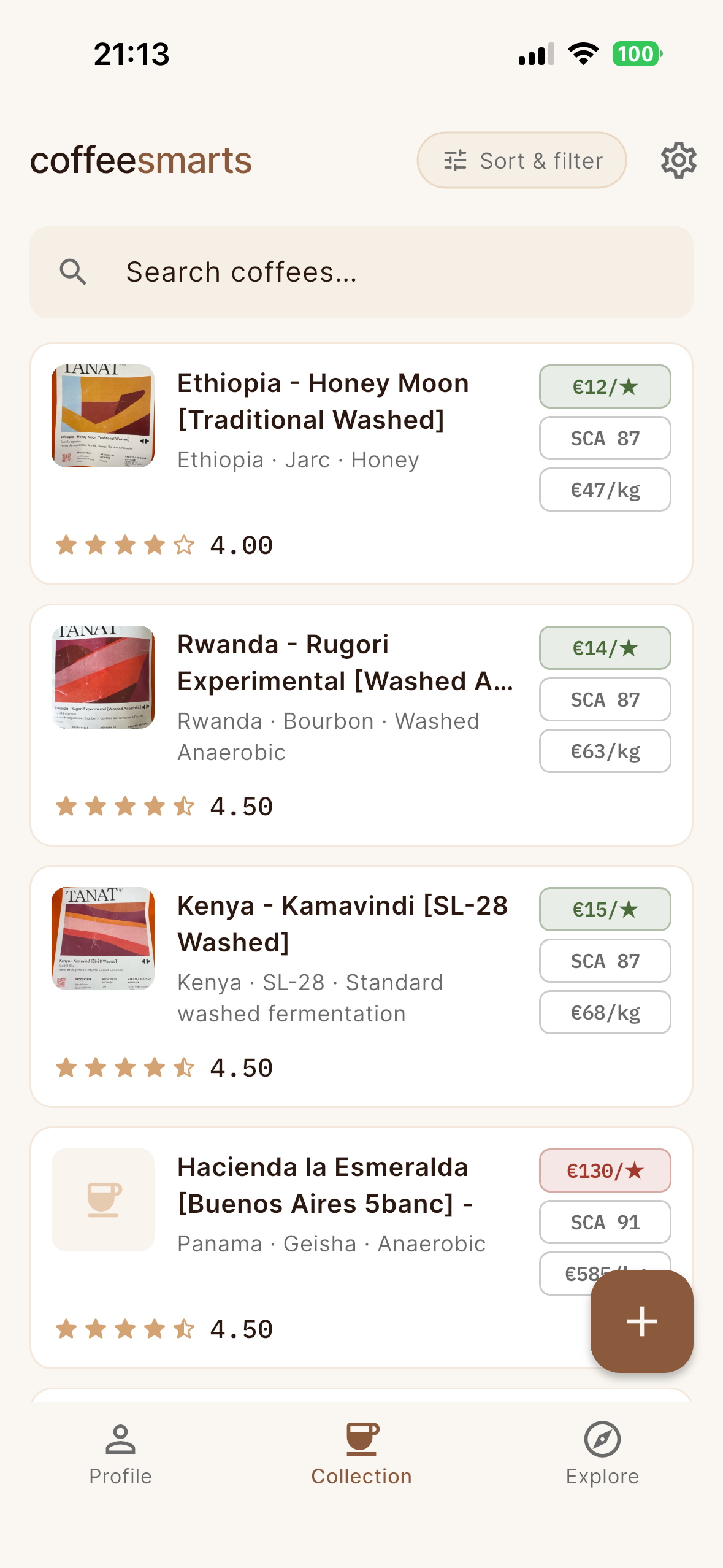Open the Kenya Kamavindi bag thumbnail
723x1568 pixels.
103,939
